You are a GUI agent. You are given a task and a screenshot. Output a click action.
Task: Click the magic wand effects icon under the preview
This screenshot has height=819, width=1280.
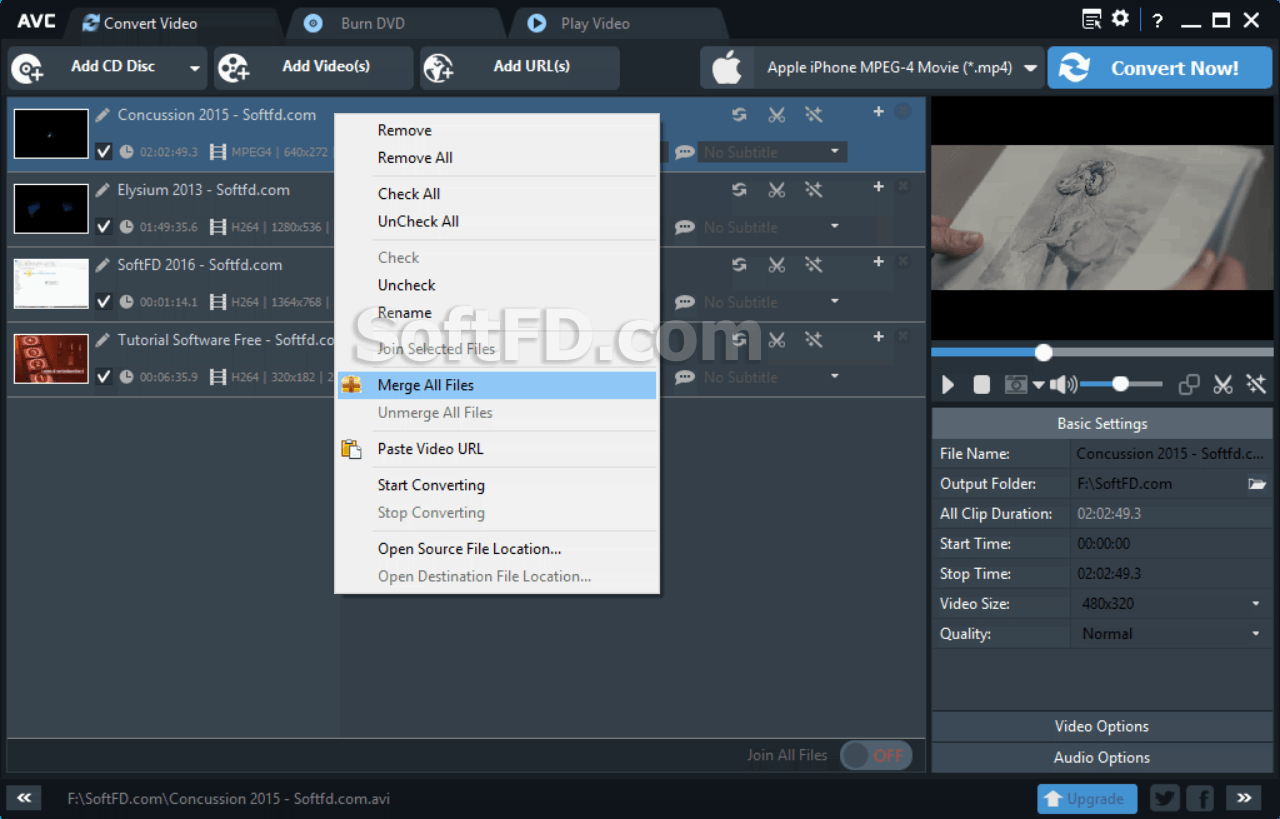[1256, 385]
